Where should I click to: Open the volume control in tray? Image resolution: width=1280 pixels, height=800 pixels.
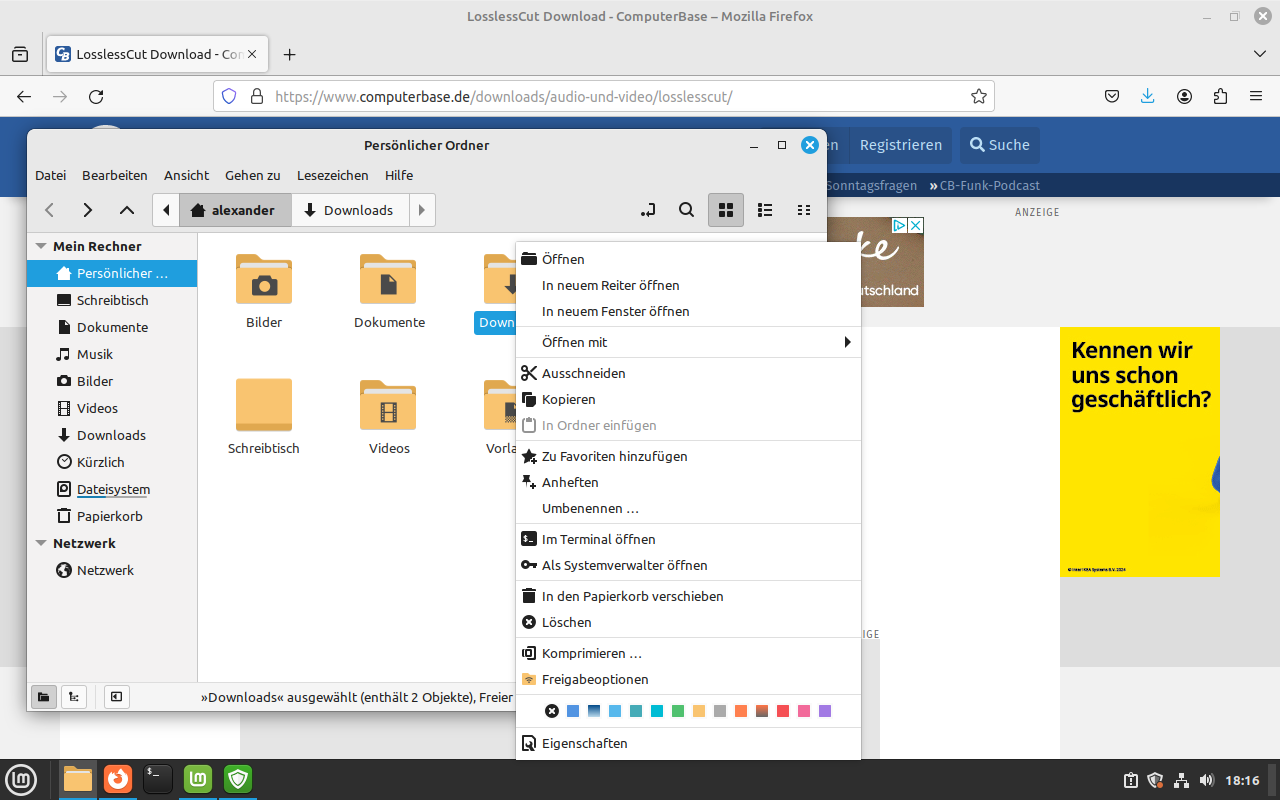(x=1207, y=780)
